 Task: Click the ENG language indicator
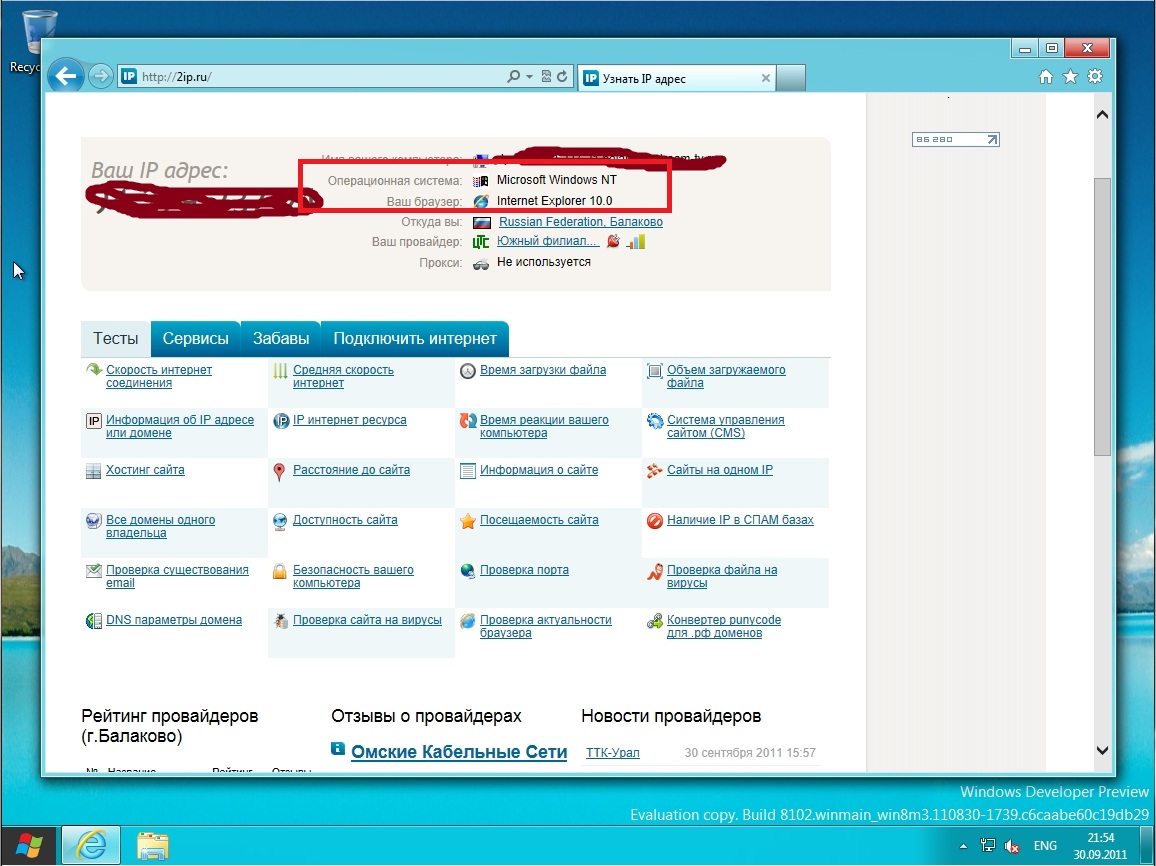tap(1045, 846)
